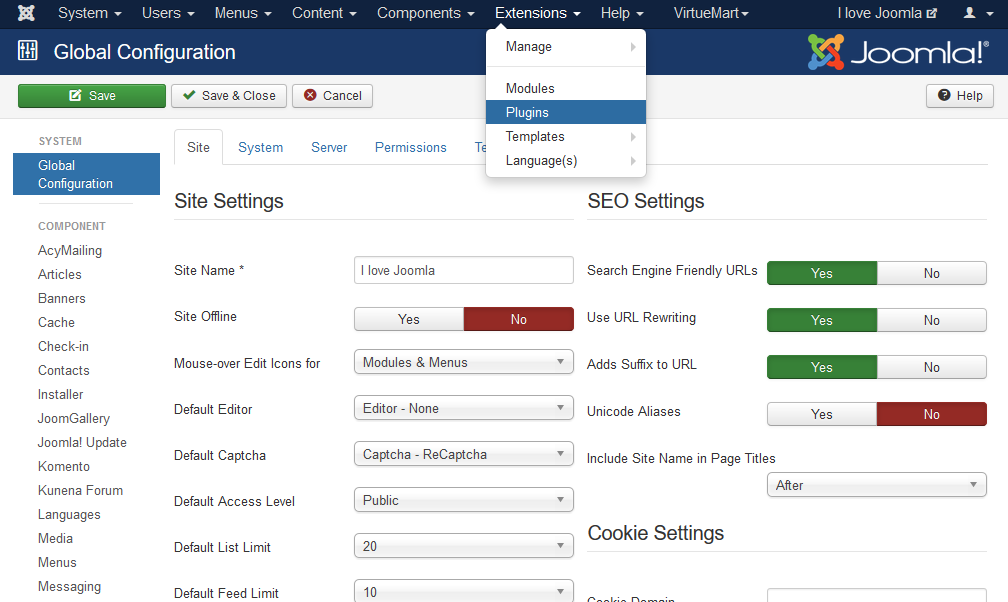Open Languages component settings

point(69,515)
